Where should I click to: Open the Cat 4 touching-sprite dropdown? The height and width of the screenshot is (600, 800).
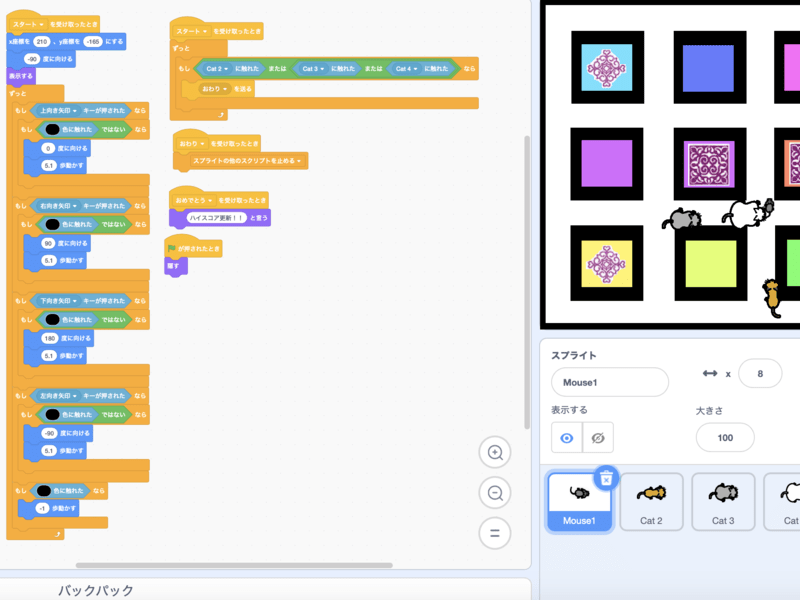tap(406, 69)
